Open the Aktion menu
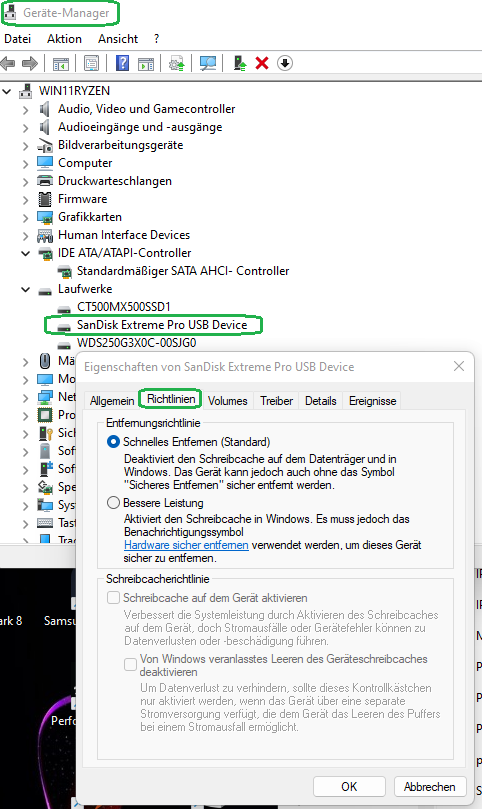 64,39
